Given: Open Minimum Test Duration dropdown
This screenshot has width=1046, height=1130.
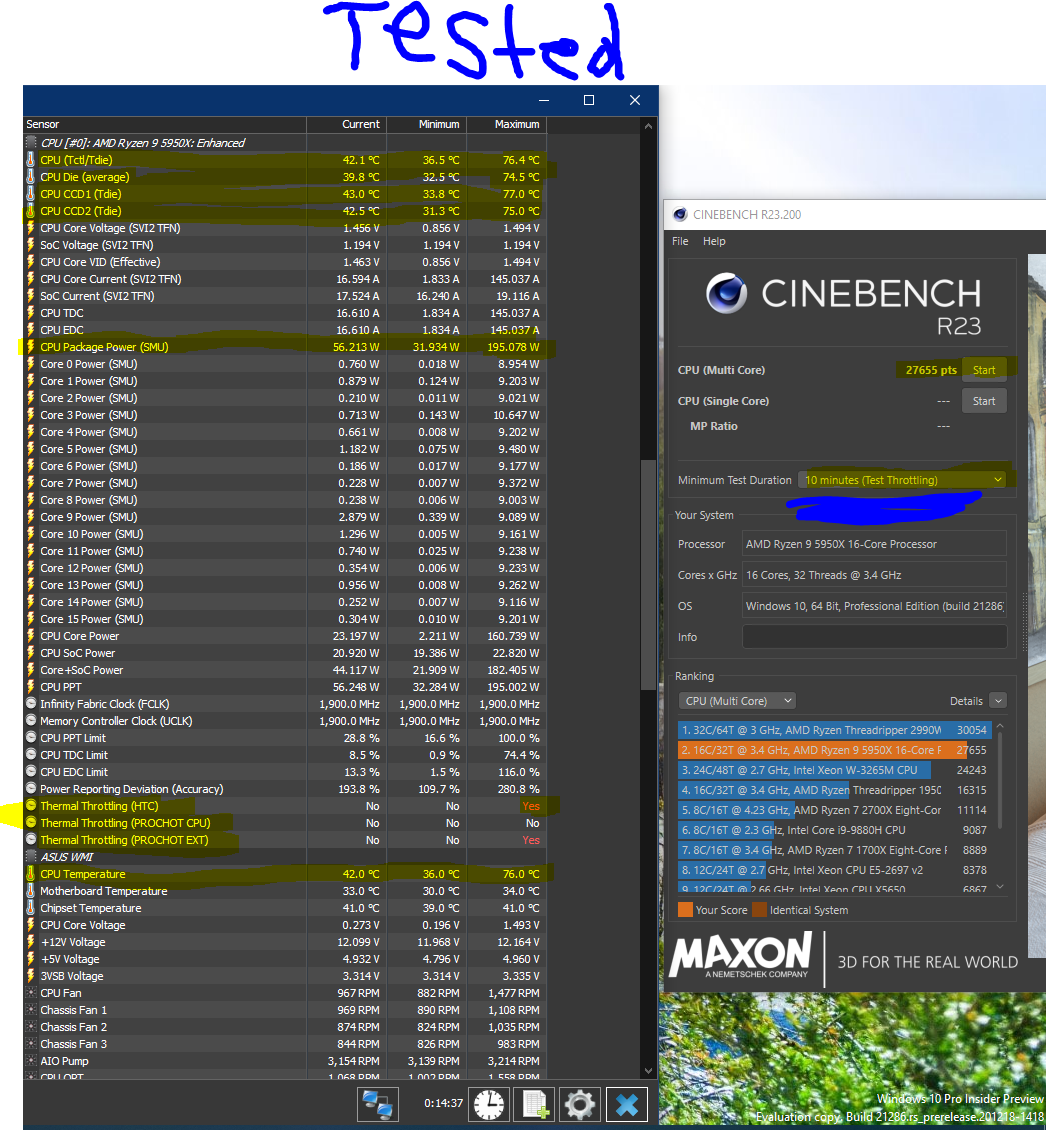Looking at the screenshot, I should pyautogui.click(x=902, y=480).
